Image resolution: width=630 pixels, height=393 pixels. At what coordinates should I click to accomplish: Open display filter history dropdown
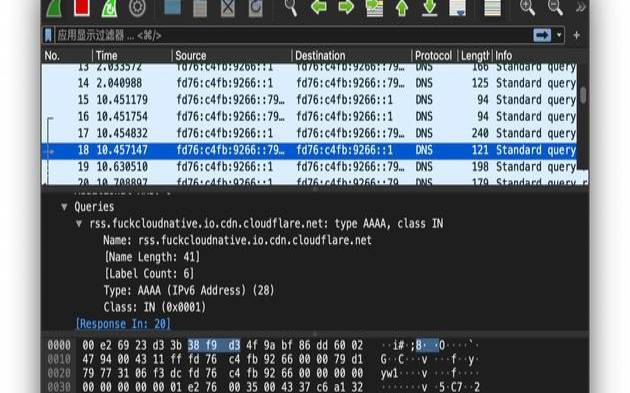pos(559,35)
